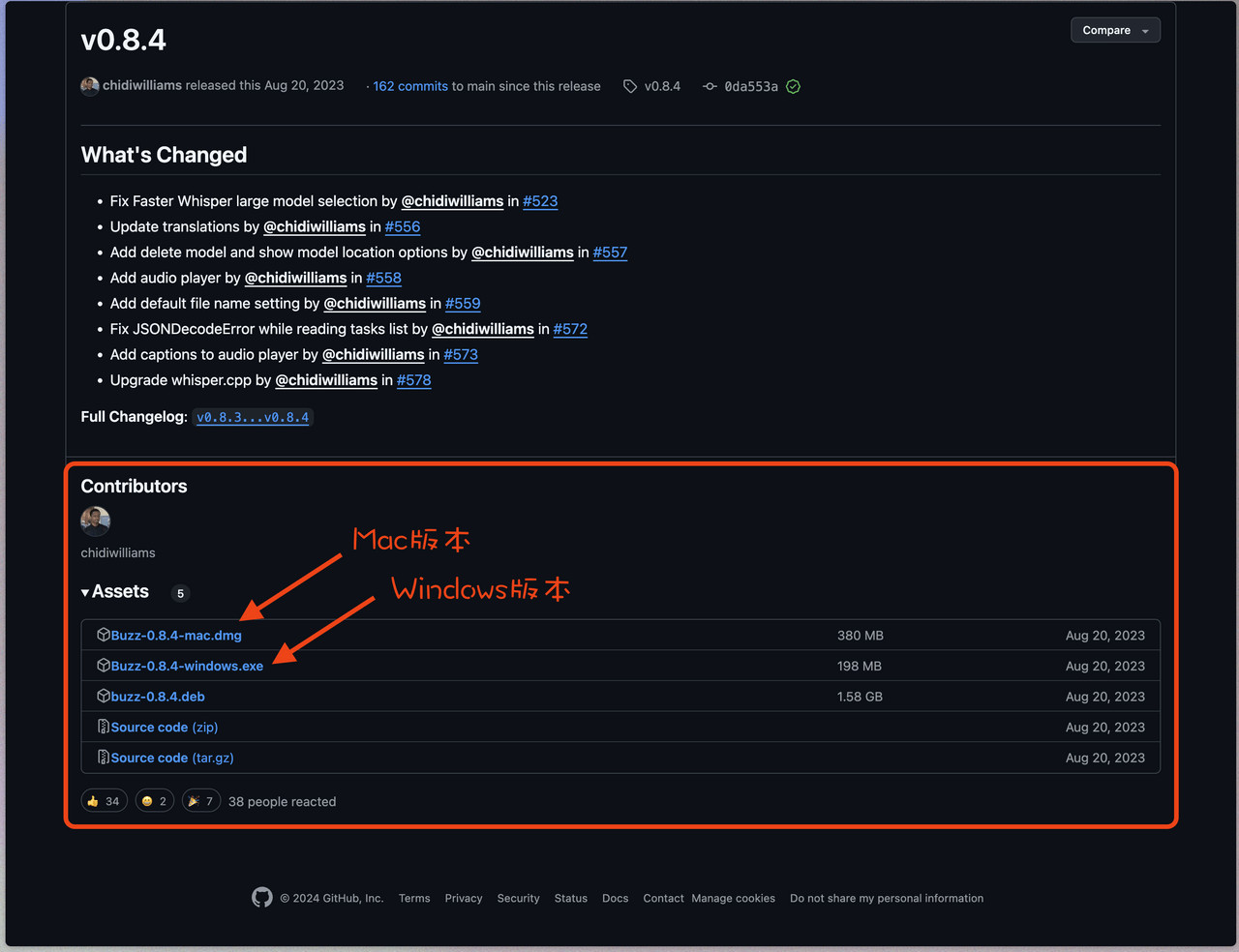1239x952 pixels.
Task: Click the zip file icon beside Source code (zip)
Action: click(x=104, y=727)
